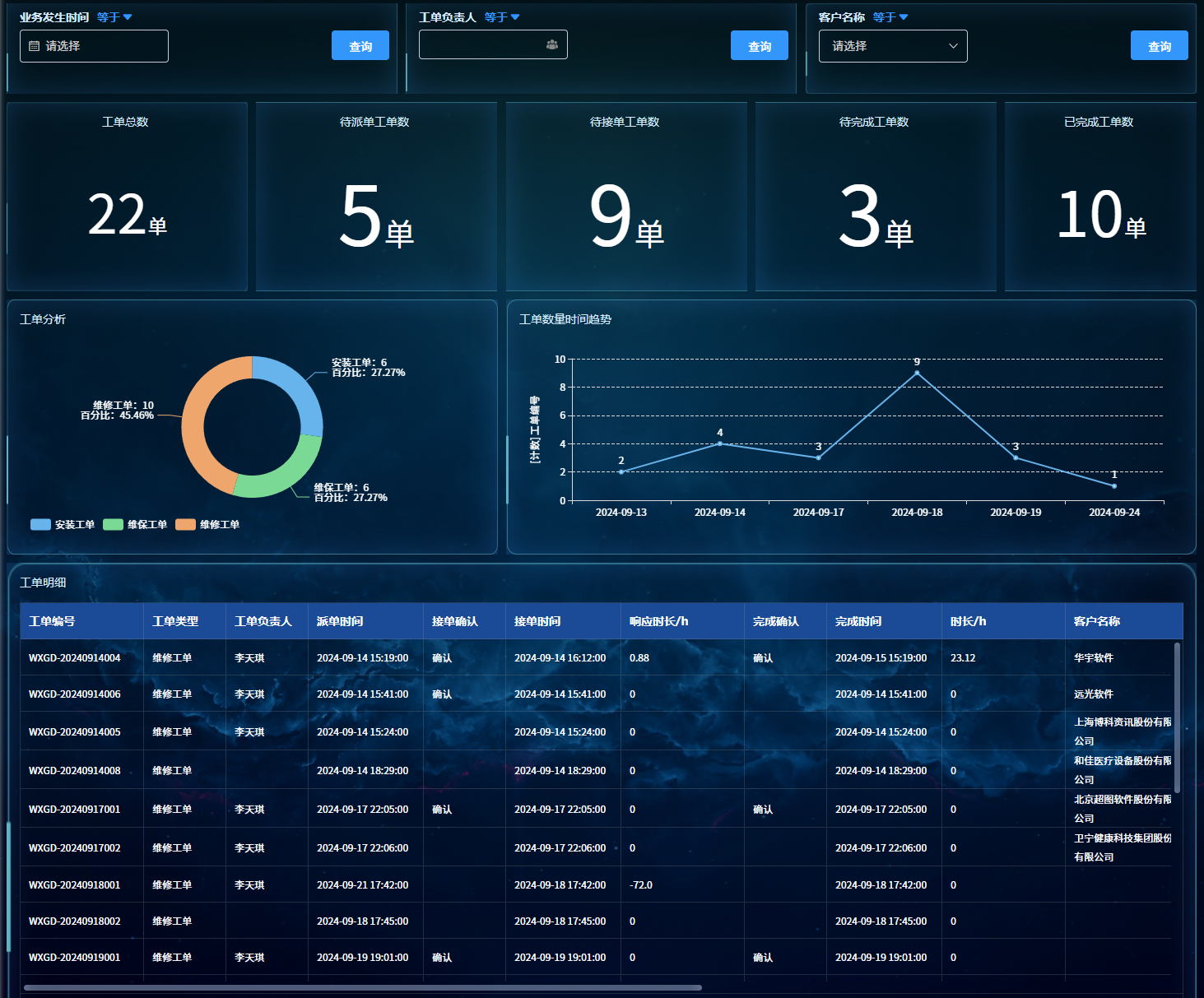Toggle the 维保工单 legend item

[135, 525]
